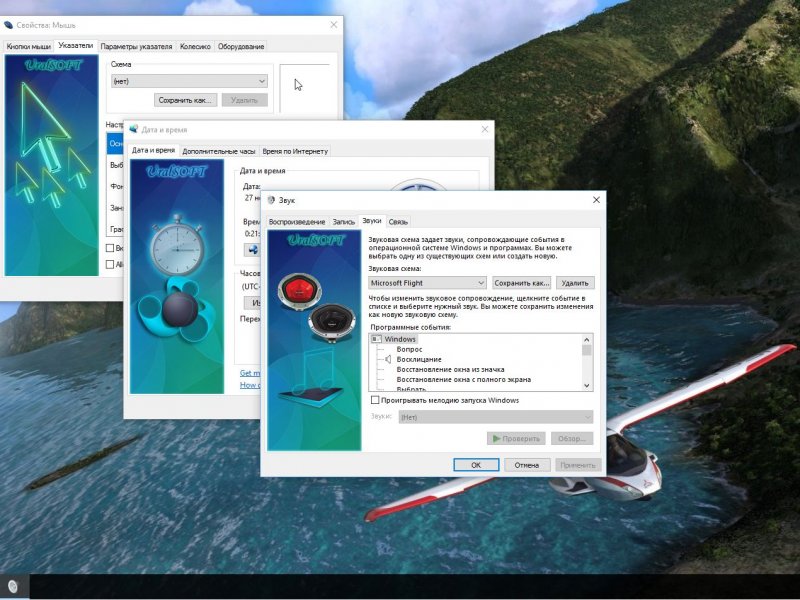The image size is (800, 600).
Task: Open the Связь tab in Sound window
Action: [398, 222]
